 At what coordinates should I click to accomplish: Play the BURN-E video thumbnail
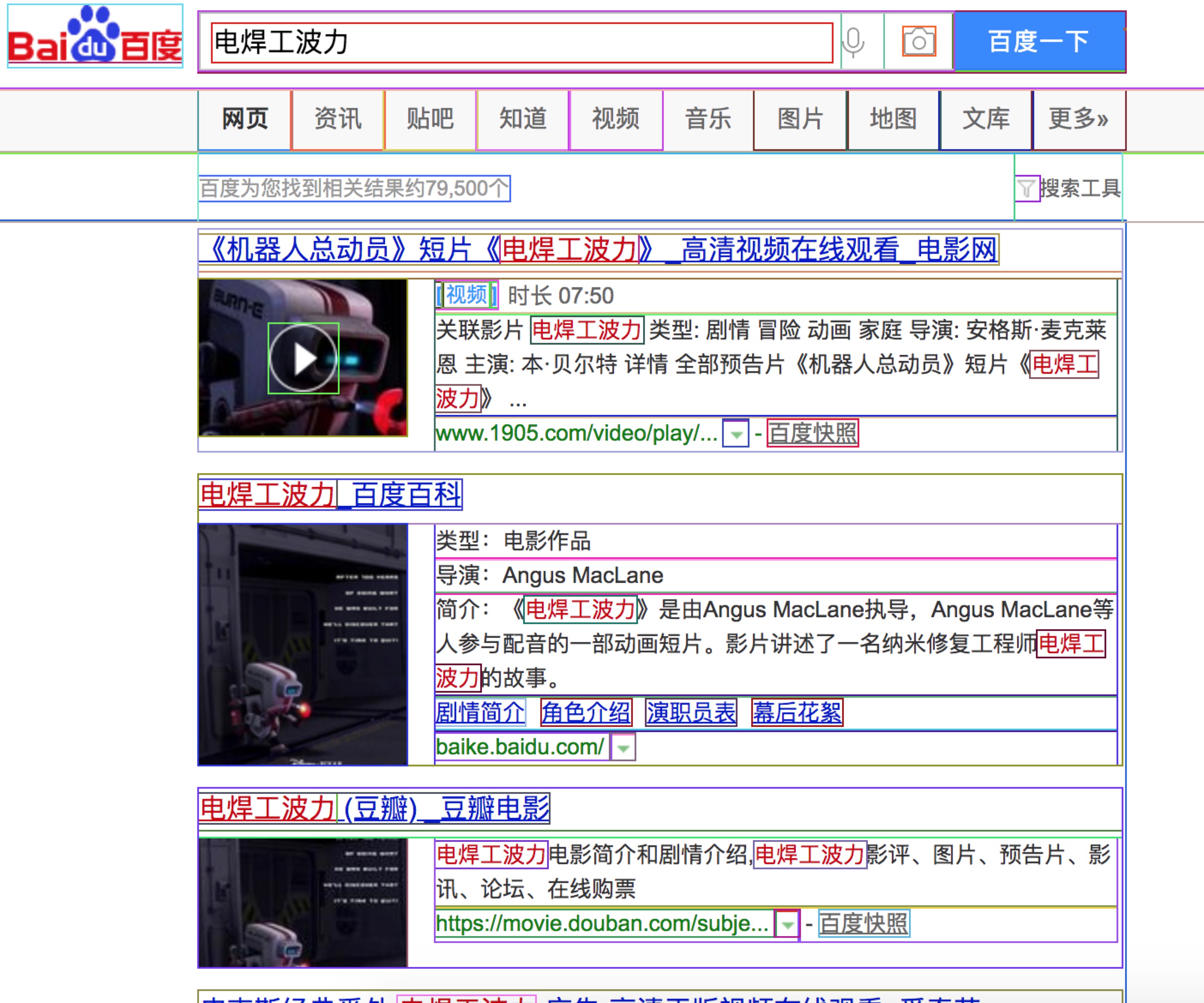303,358
